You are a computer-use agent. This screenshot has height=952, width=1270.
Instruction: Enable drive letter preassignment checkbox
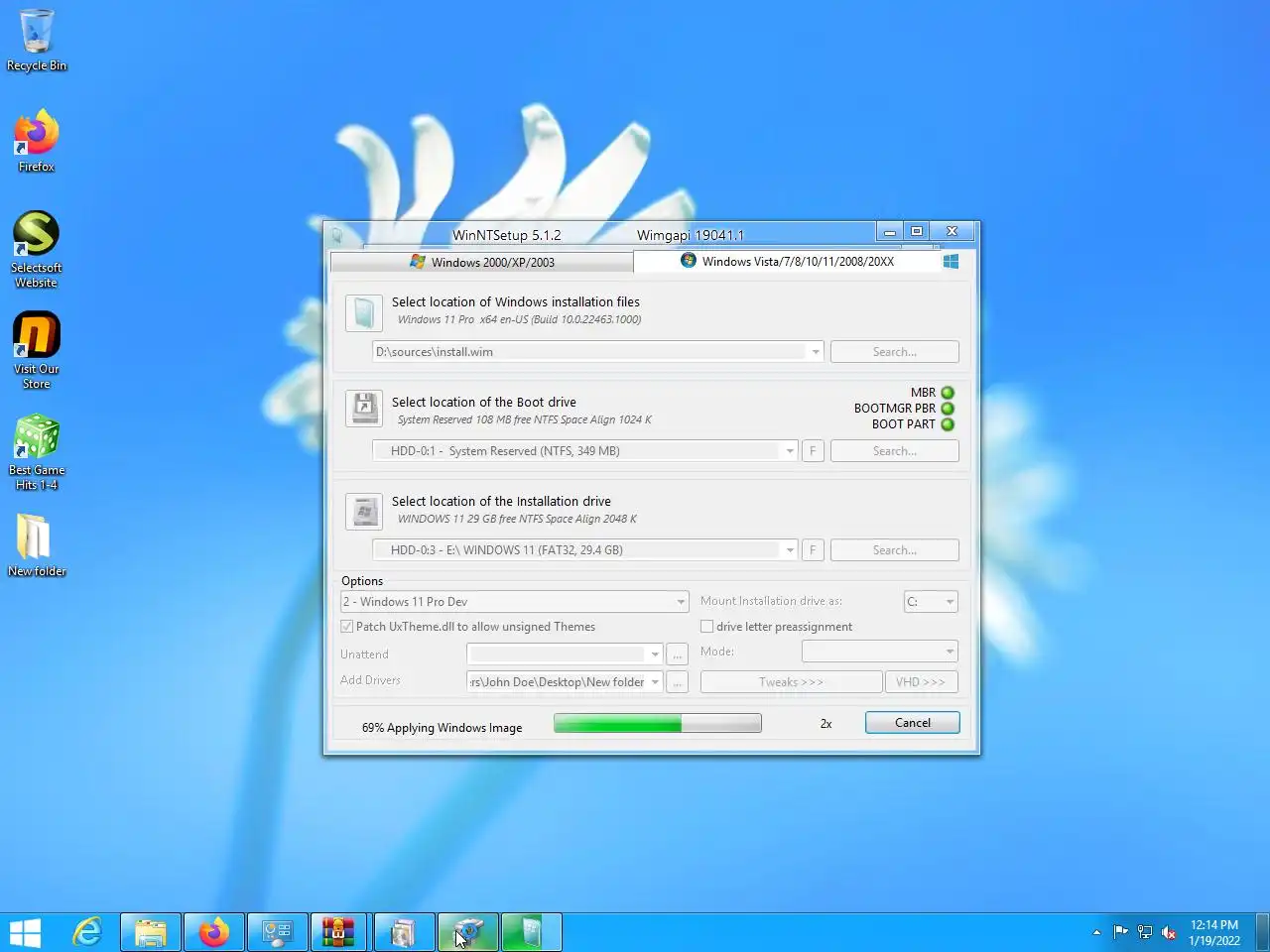click(x=707, y=627)
